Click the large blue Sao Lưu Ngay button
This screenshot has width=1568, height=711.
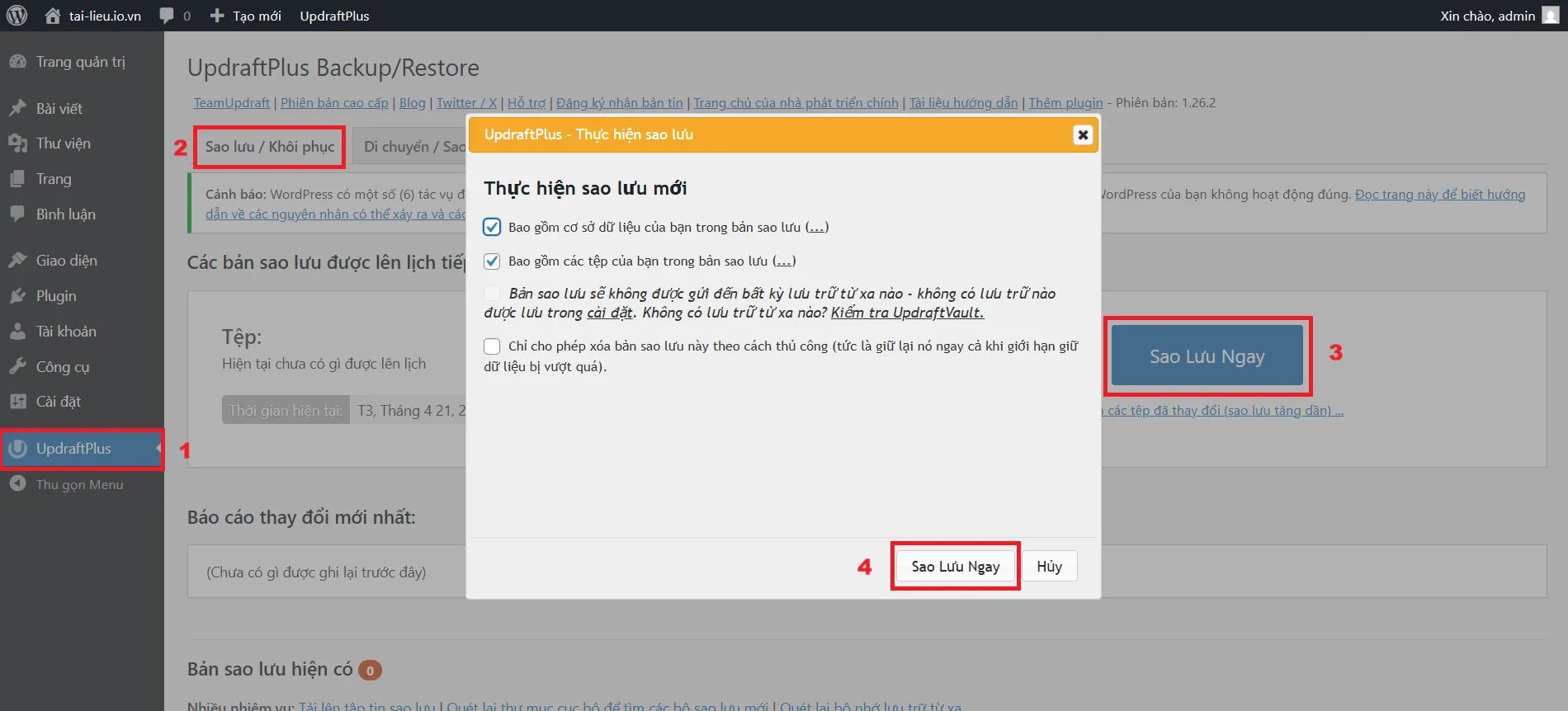tap(1207, 355)
